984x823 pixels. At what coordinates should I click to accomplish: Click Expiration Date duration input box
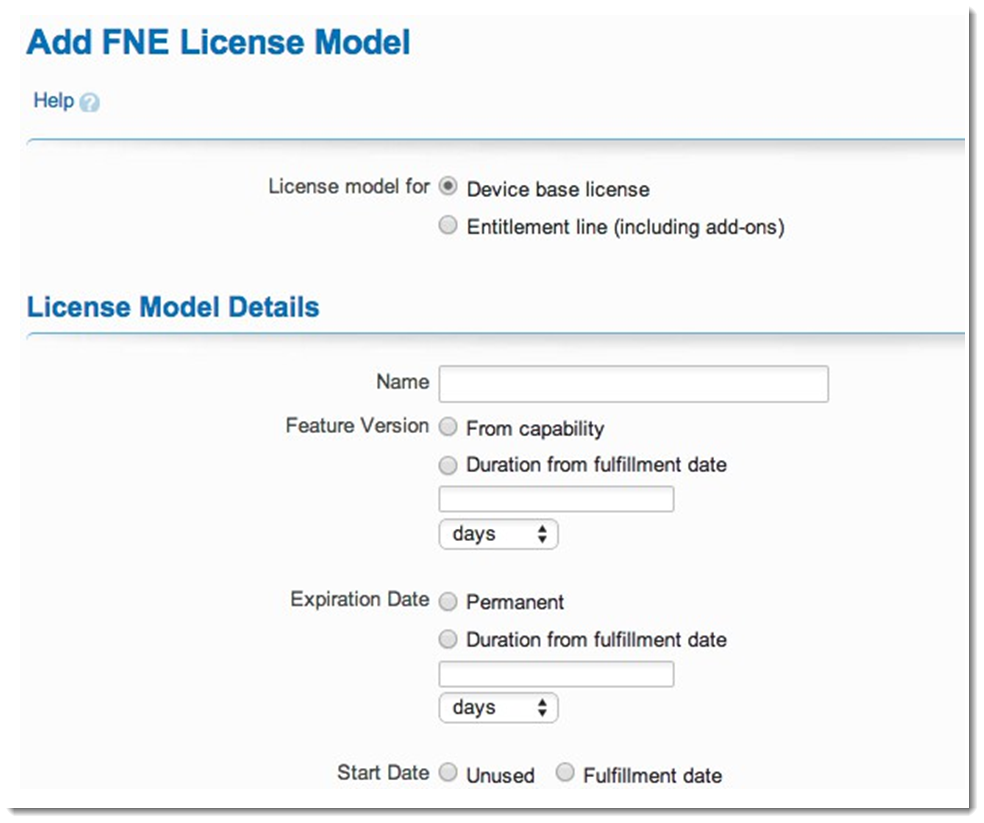(x=556, y=674)
